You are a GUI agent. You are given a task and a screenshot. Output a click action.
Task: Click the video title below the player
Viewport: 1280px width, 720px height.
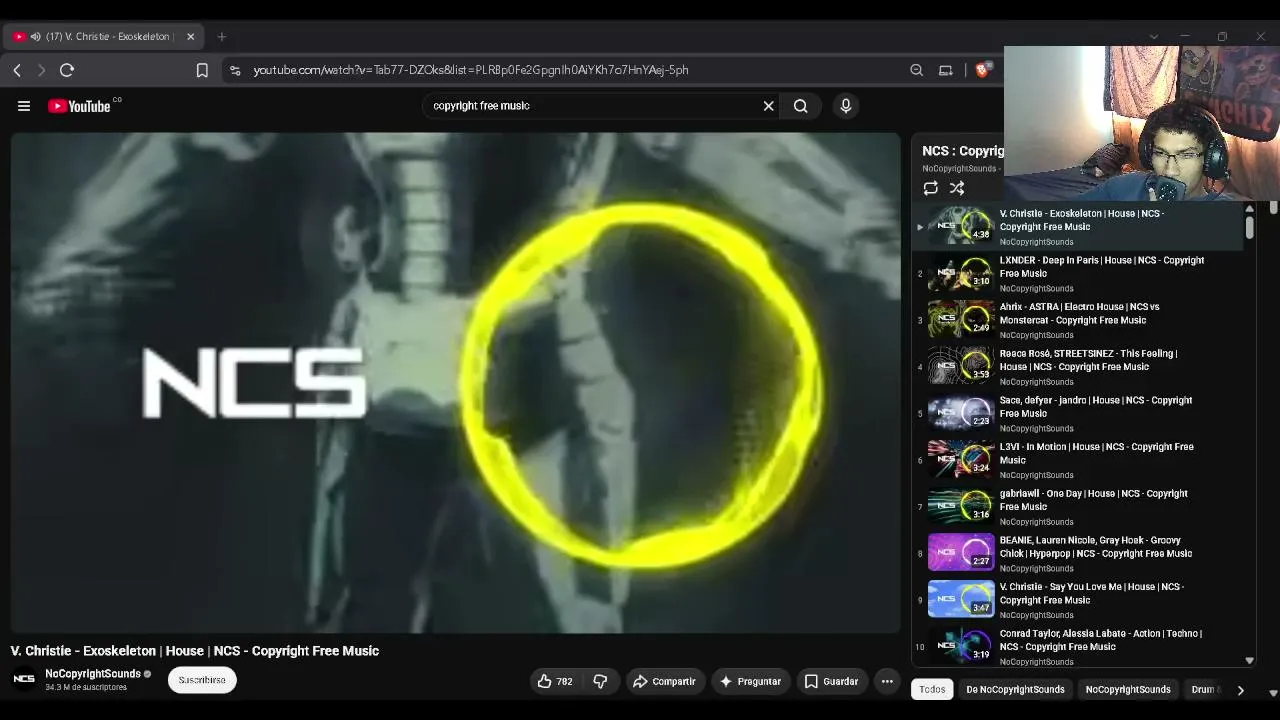[195, 651]
